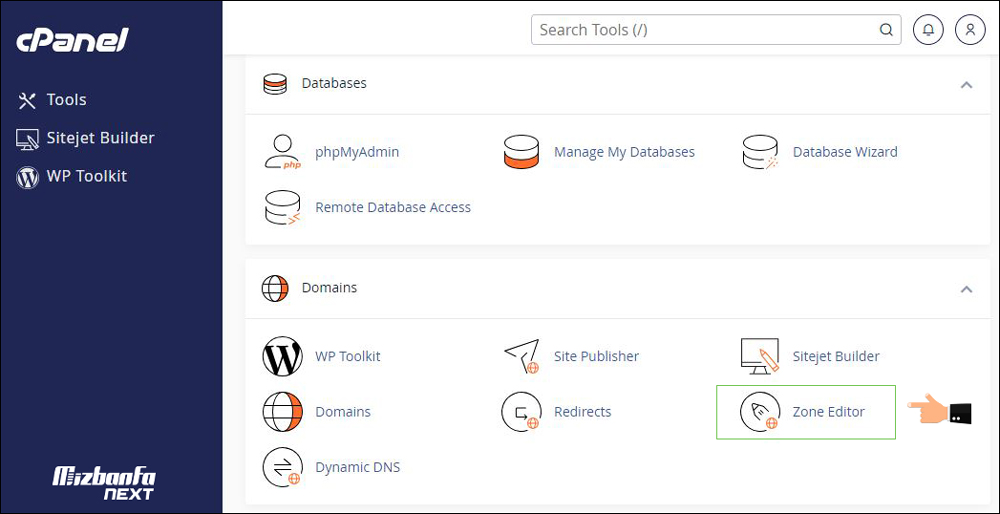Click the Database Wizard icon
Screen dimensions: 1000x514
pos(761,152)
